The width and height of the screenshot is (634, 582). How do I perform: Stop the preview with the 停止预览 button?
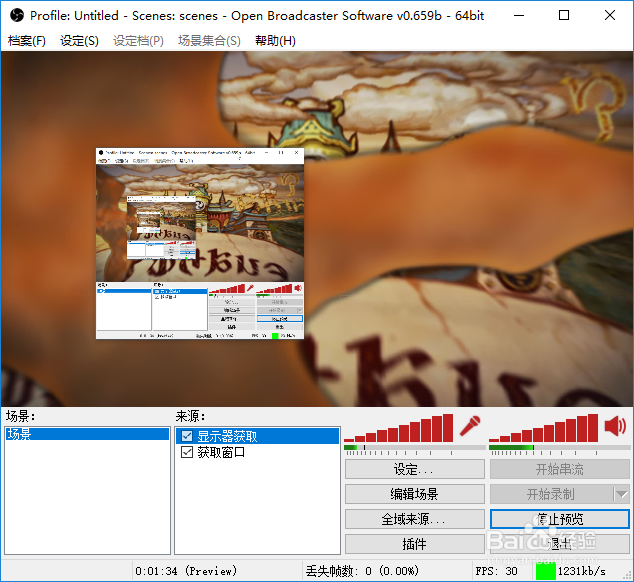pyautogui.click(x=560, y=519)
